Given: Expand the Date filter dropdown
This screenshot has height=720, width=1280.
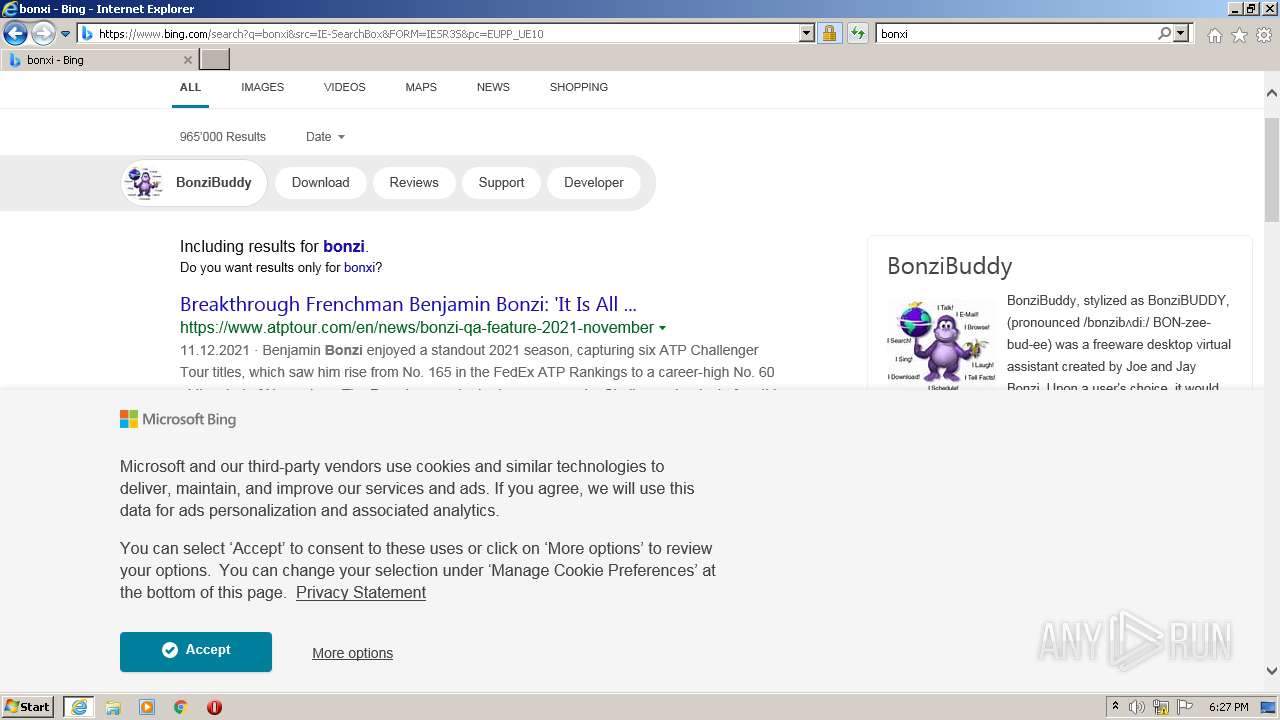Looking at the screenshot, I should point(325,137).
